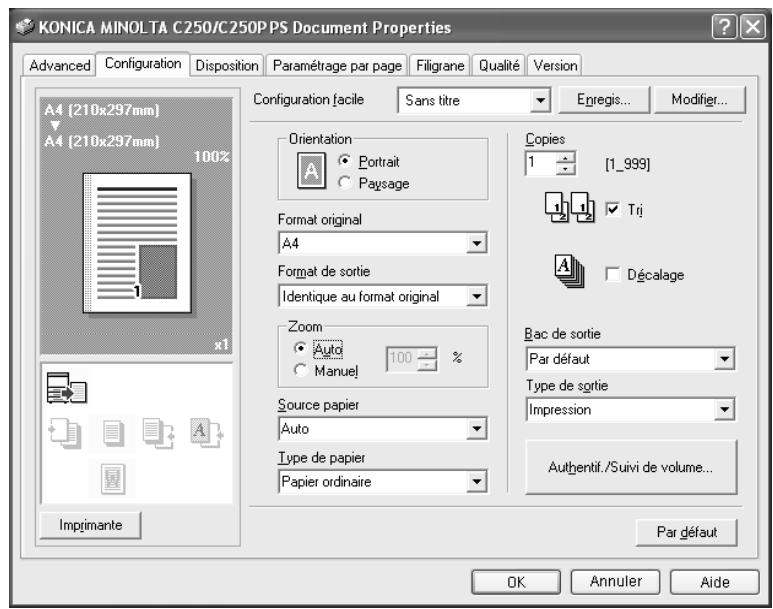Click the greyed patterned page icon in bottom row
The width and height of the screenshot is (773, 609).
coord(113,478)
